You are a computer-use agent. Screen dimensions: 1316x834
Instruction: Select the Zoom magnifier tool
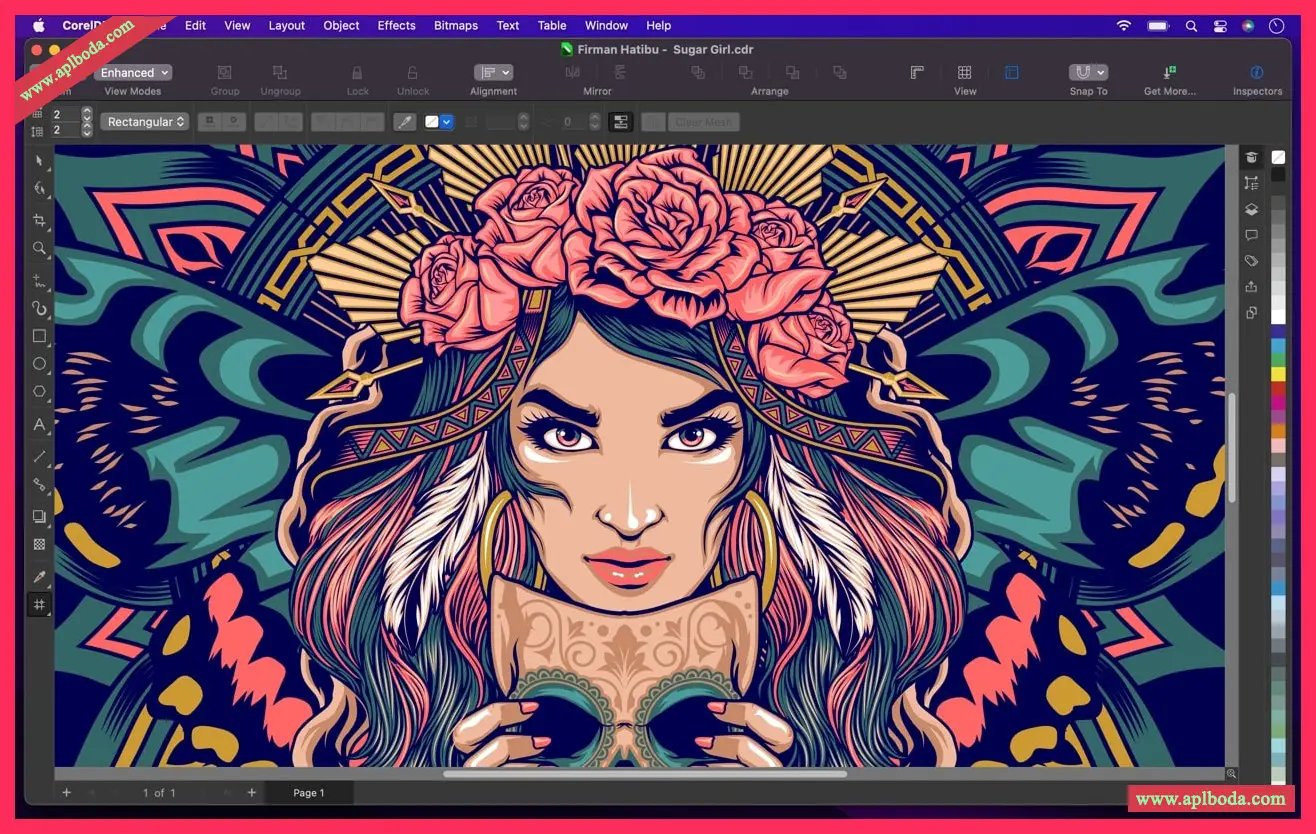pos(39,248)
